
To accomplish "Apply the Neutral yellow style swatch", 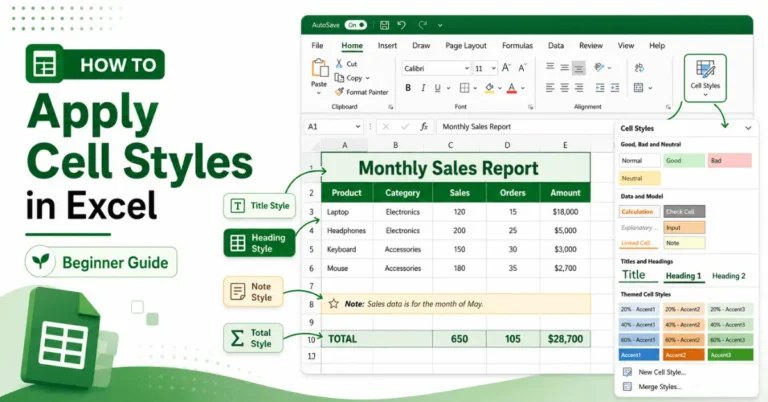I will [x=640, y=178].
